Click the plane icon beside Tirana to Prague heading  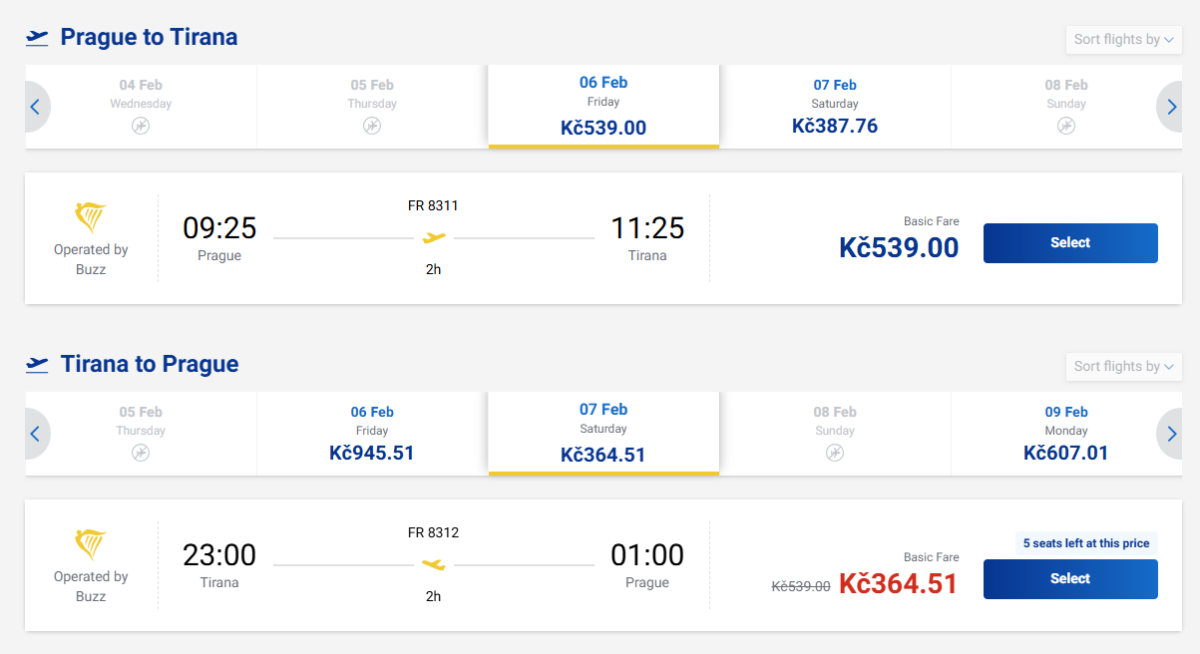click(37, 365)
